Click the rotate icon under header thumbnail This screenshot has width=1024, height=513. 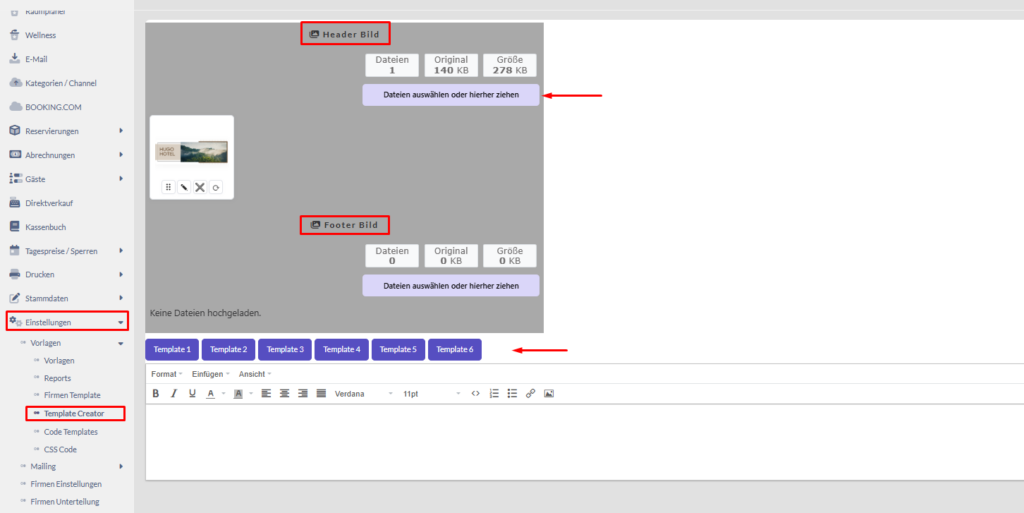(x=215, y=187)
